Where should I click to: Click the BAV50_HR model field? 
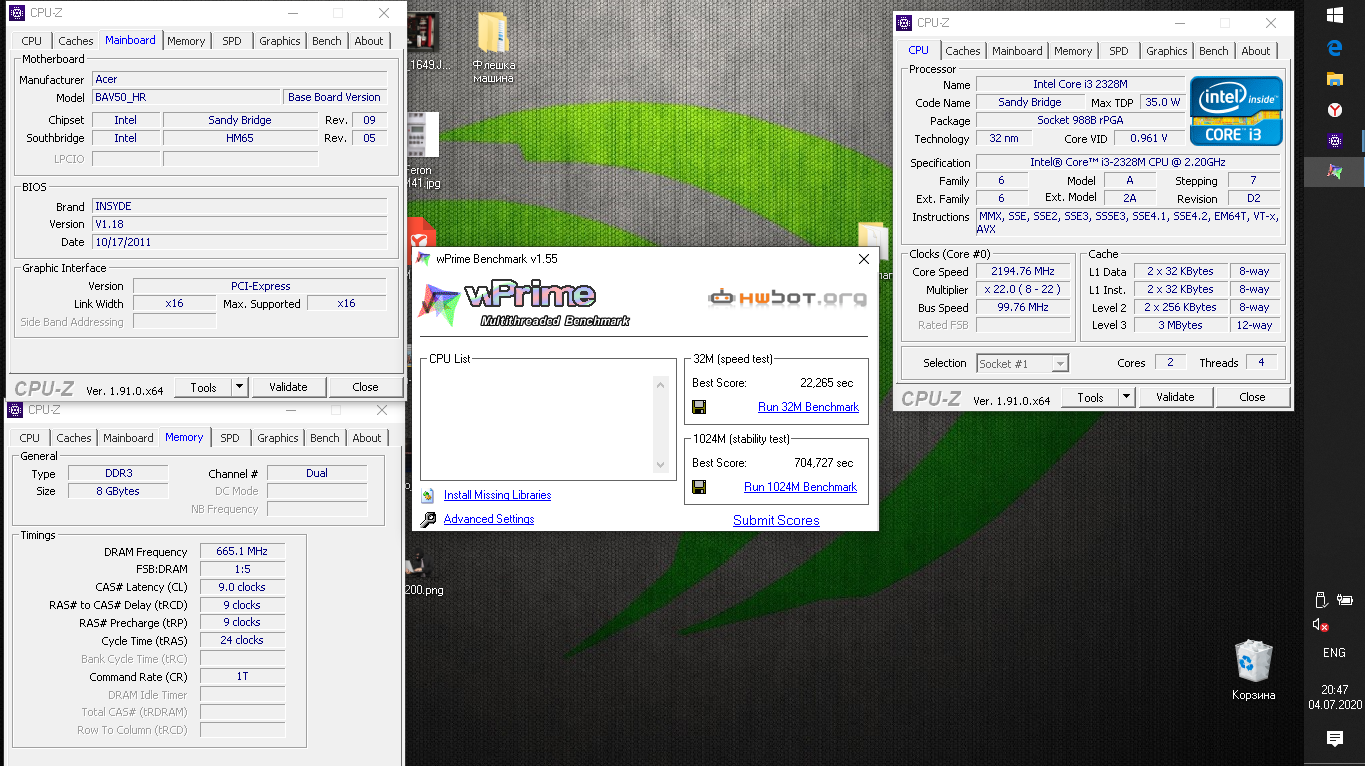click(186, 97)
